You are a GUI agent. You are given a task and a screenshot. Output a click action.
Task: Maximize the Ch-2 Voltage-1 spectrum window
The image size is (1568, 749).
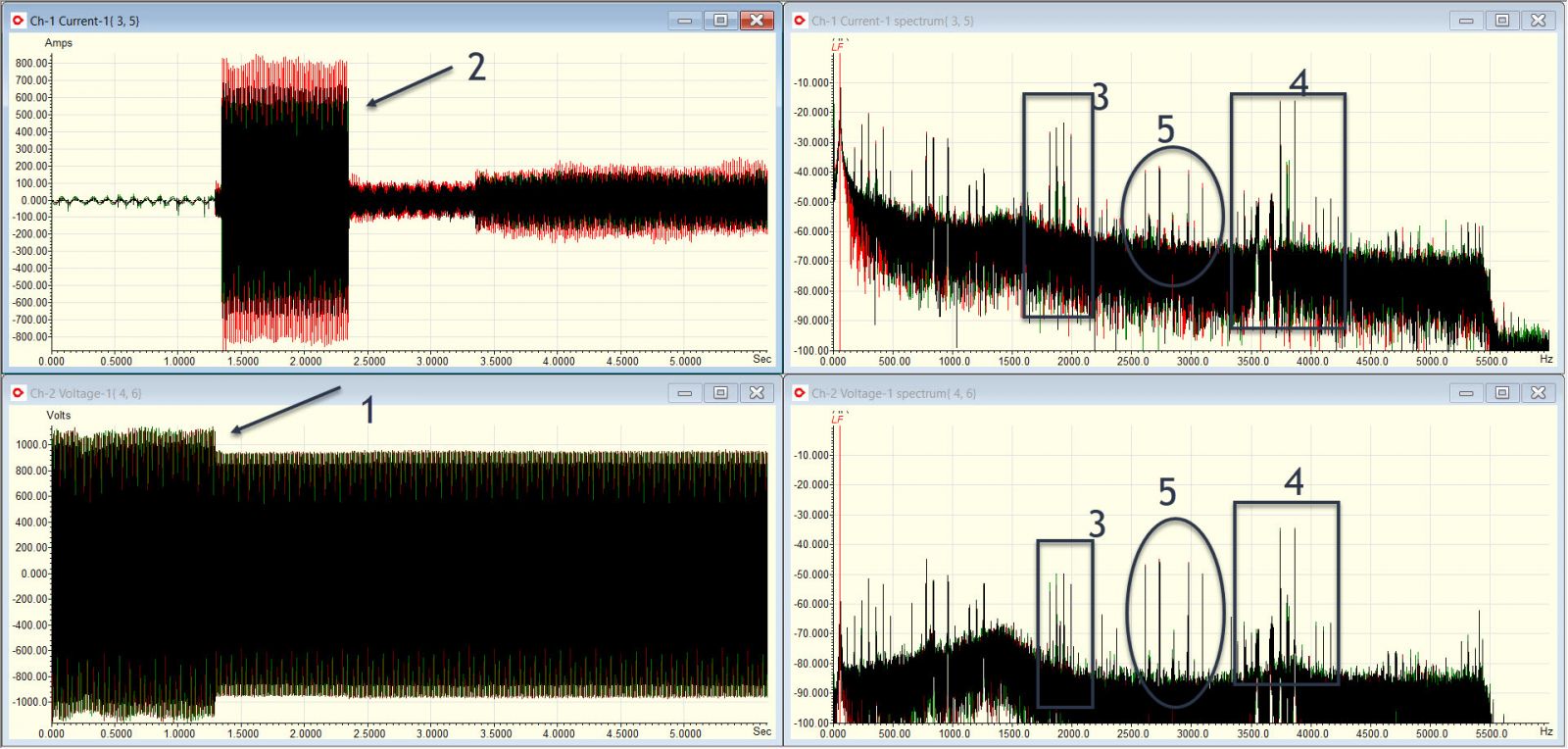tap(1501, 393)
